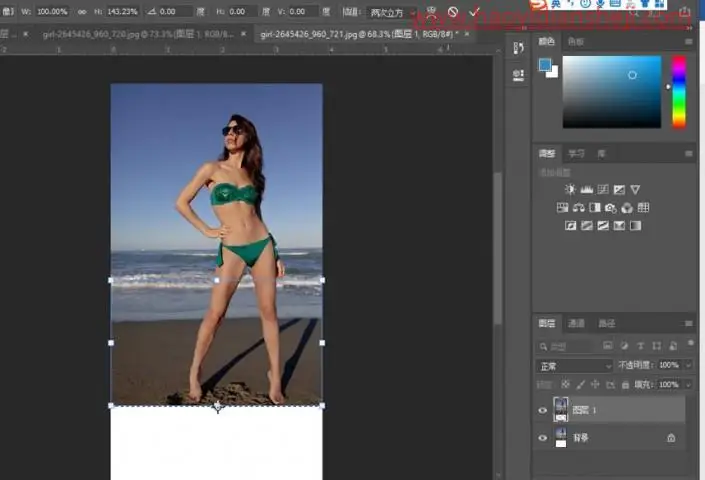This screenshot has width=705, height=480.
Task: Select the 图层 1 layer thumbnail
Action: 561,409
